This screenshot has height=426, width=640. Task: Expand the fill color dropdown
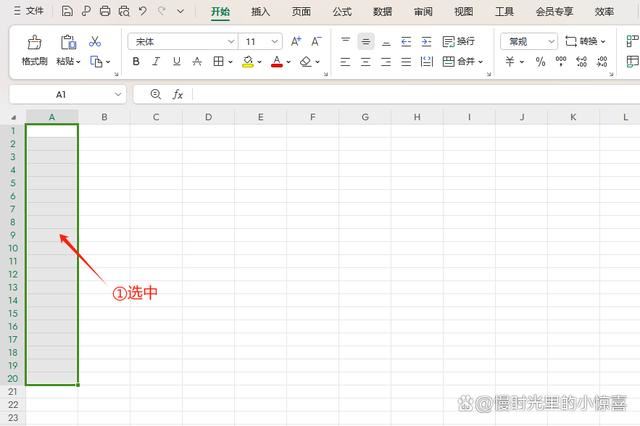(260, 62)
